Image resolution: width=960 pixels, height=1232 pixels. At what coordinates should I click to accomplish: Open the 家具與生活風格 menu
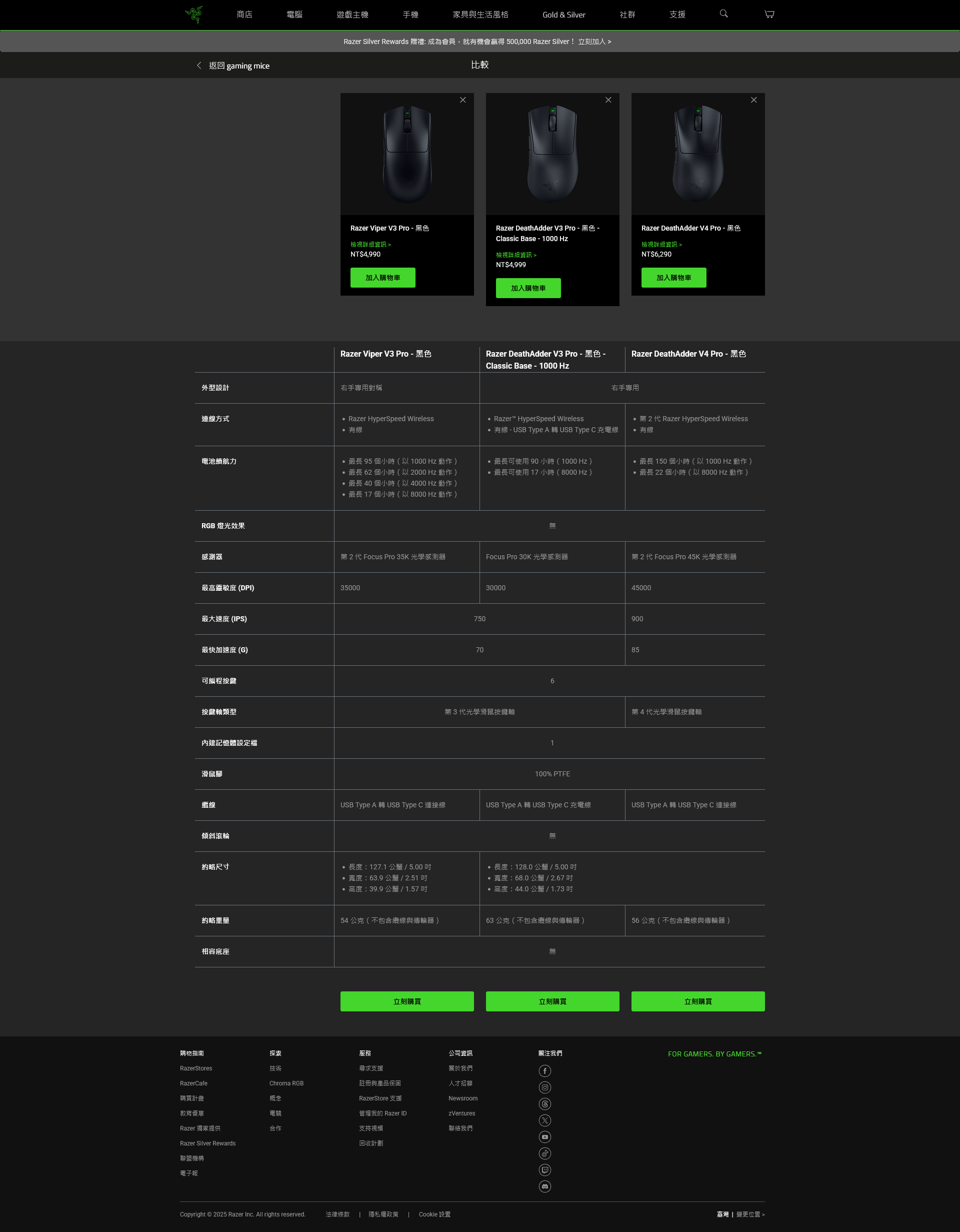click(x=480, y=15)
